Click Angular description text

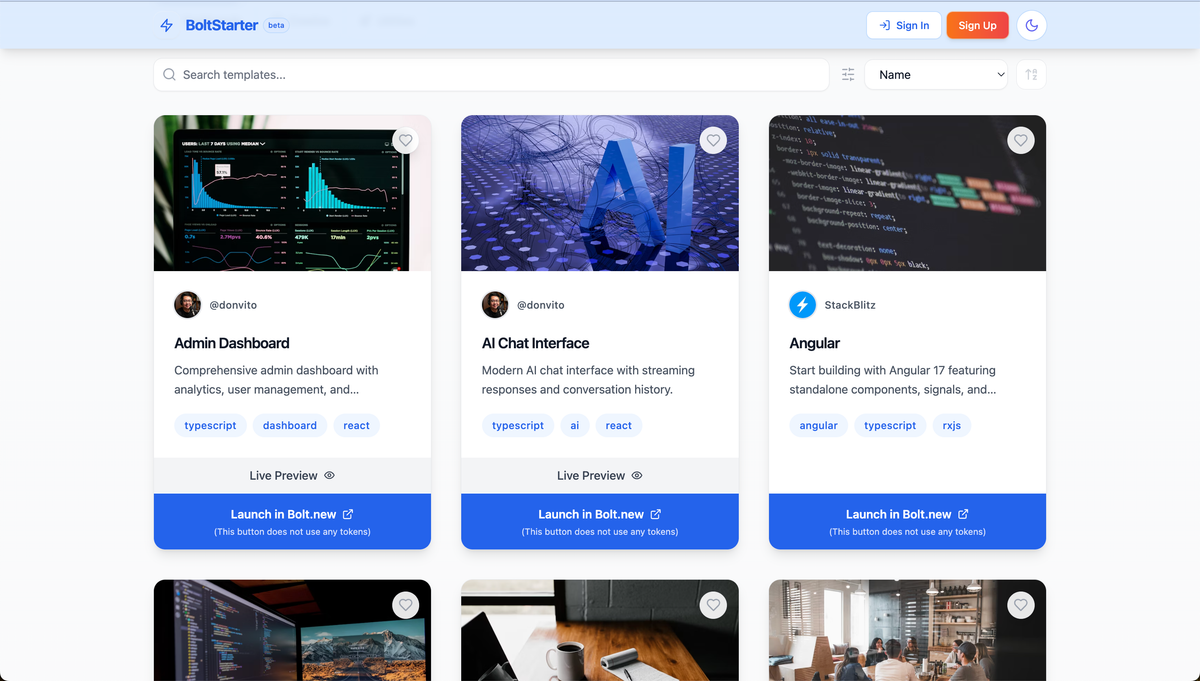(893, 380)
